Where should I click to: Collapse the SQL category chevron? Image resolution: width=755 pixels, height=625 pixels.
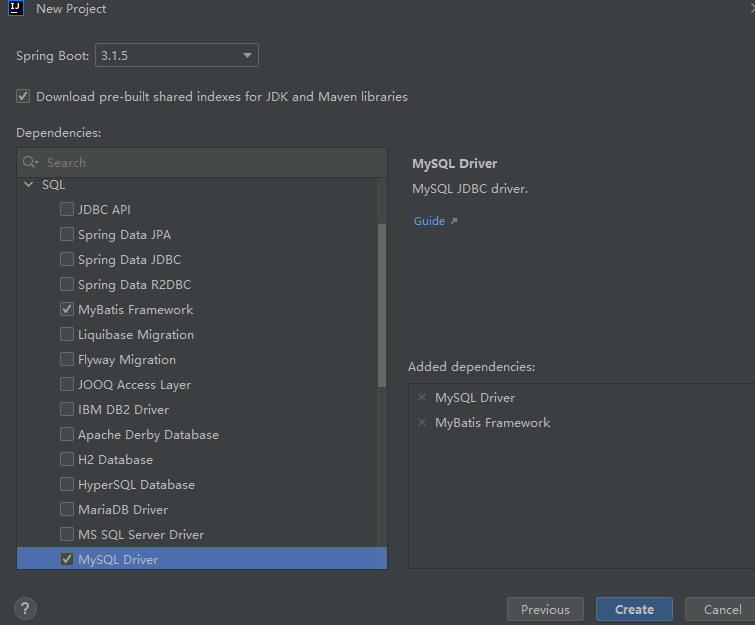(28, 184)
